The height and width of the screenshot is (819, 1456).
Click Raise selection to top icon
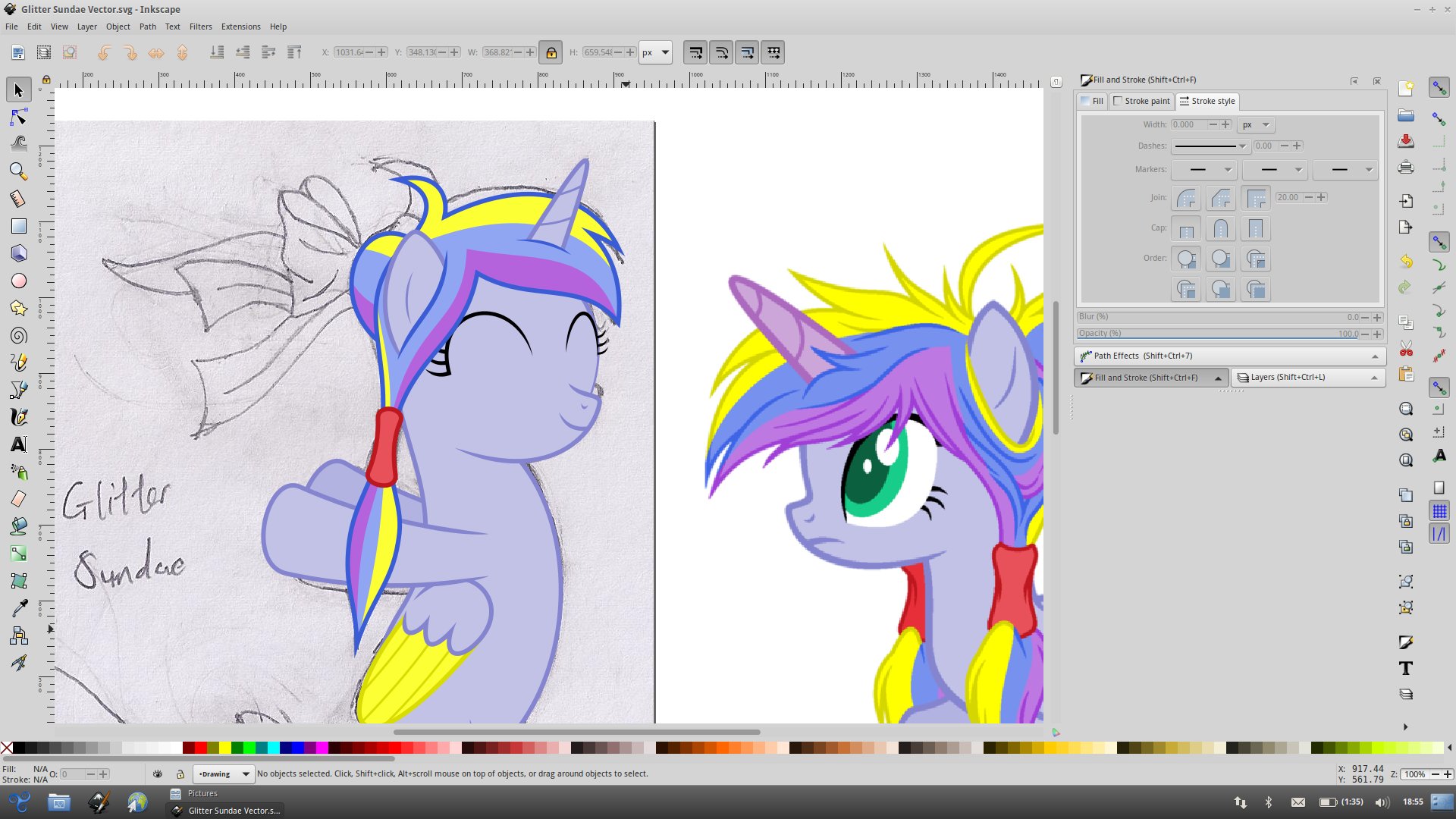294,52
